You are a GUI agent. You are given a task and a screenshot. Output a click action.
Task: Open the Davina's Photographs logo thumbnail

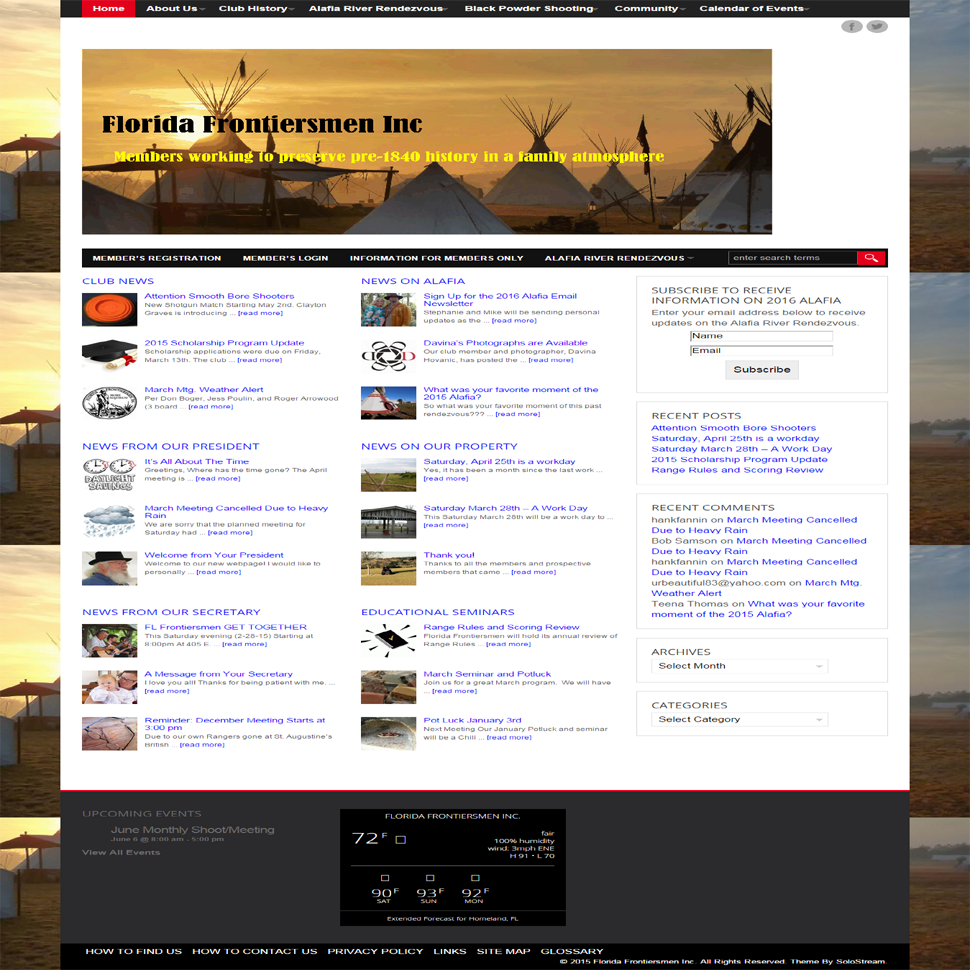pos(388,356)
